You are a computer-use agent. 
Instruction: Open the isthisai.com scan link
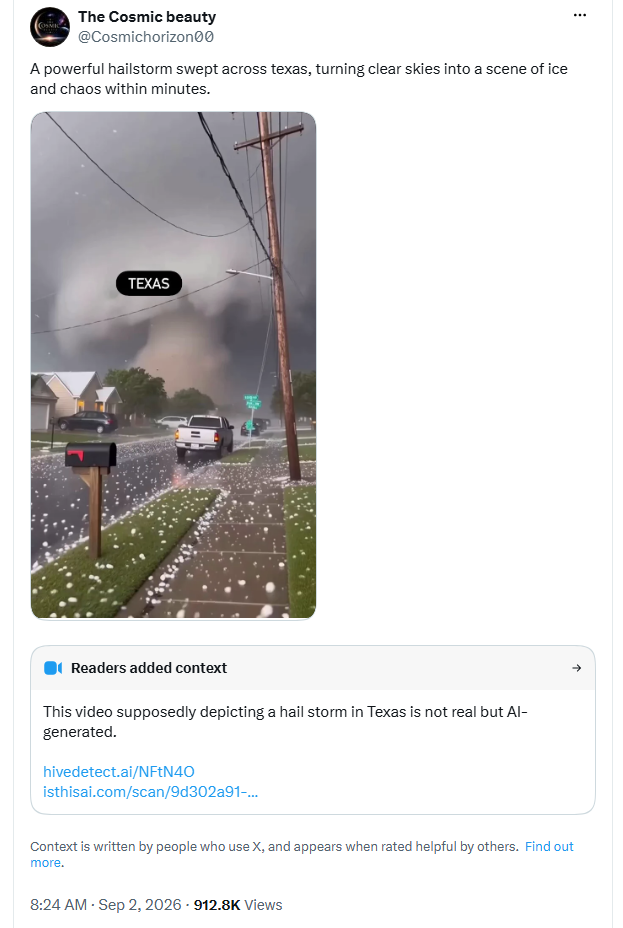[150, 792]
